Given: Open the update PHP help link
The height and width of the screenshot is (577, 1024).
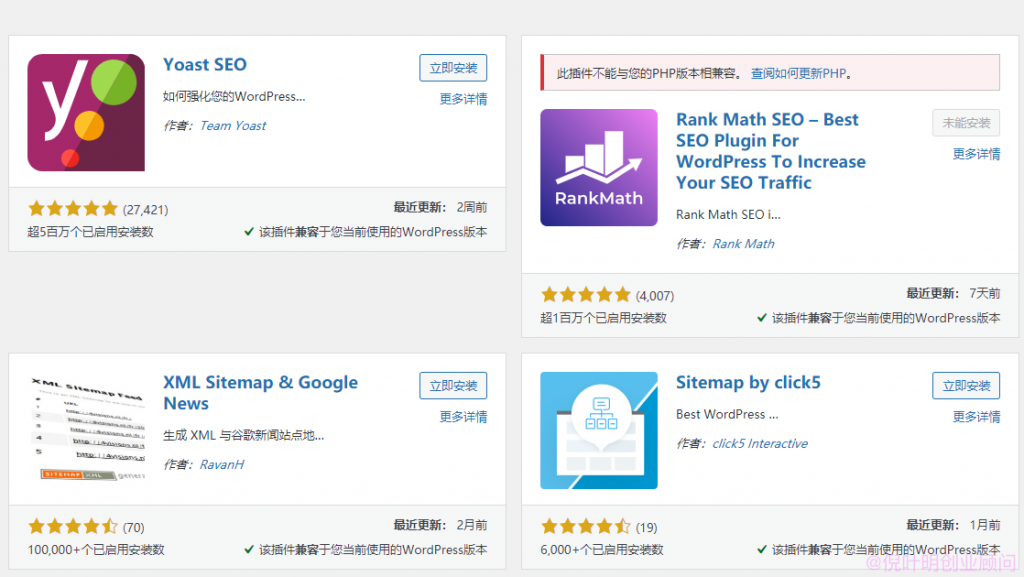Looking at the screenshot, I should click(798, 73).
